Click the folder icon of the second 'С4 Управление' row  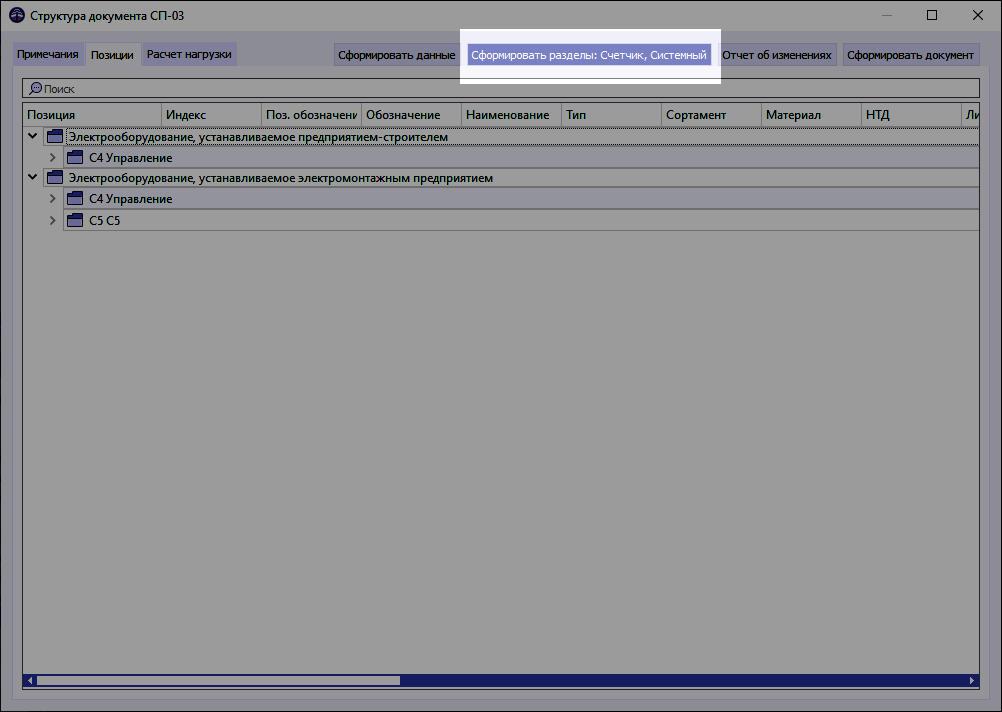[x=75, y=198]
